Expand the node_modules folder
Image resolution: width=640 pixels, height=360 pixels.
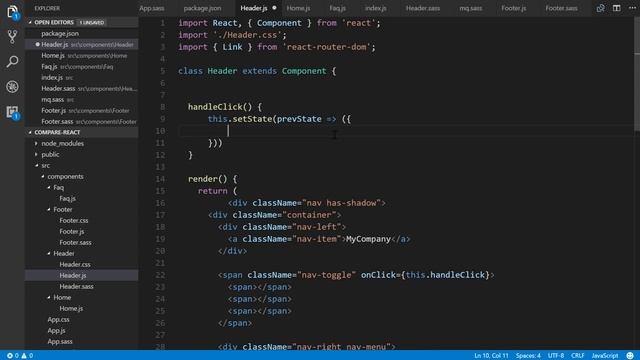[36, 143]
